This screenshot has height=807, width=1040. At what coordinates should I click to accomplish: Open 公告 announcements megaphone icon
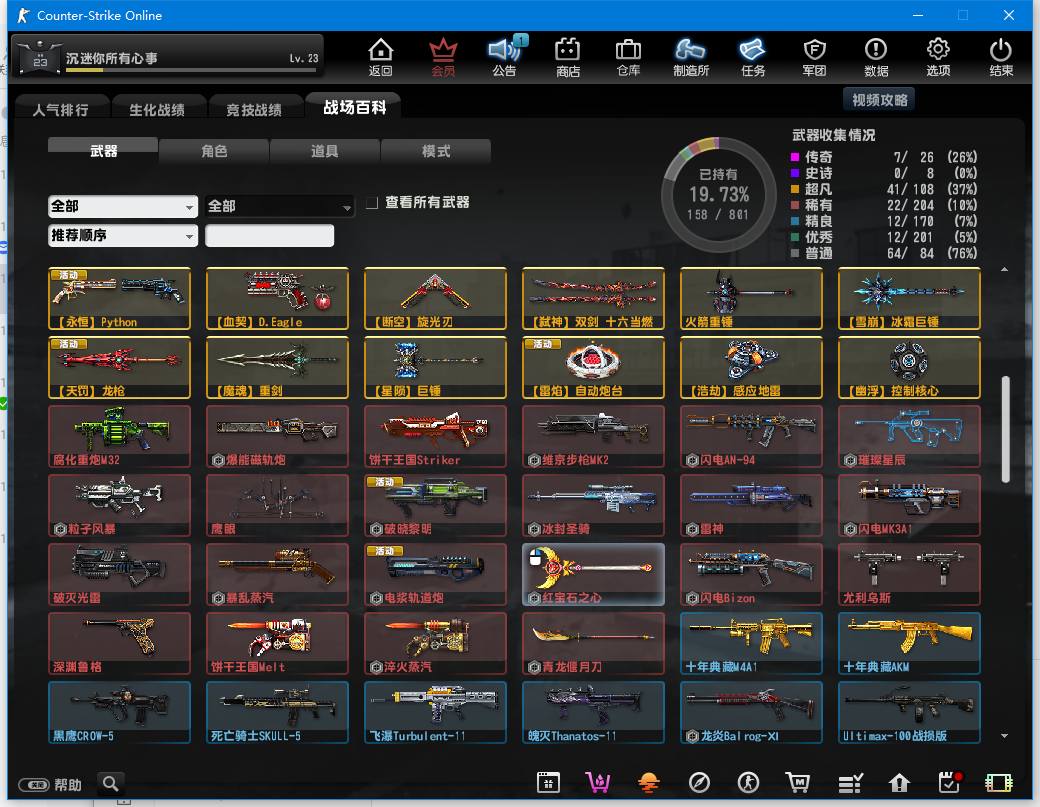click(505, 56)
